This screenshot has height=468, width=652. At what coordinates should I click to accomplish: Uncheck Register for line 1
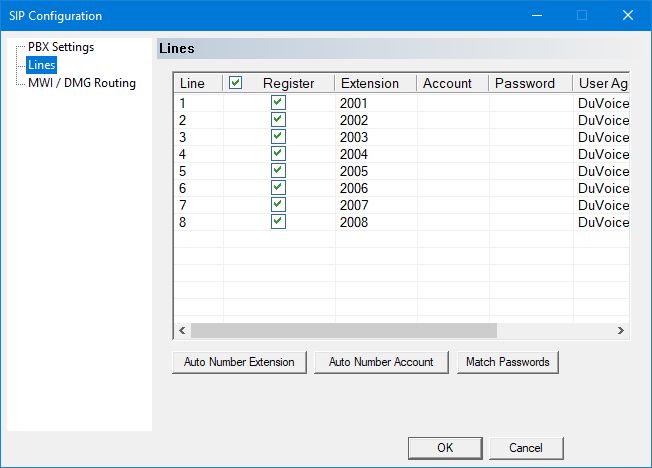tap(278, 102)
